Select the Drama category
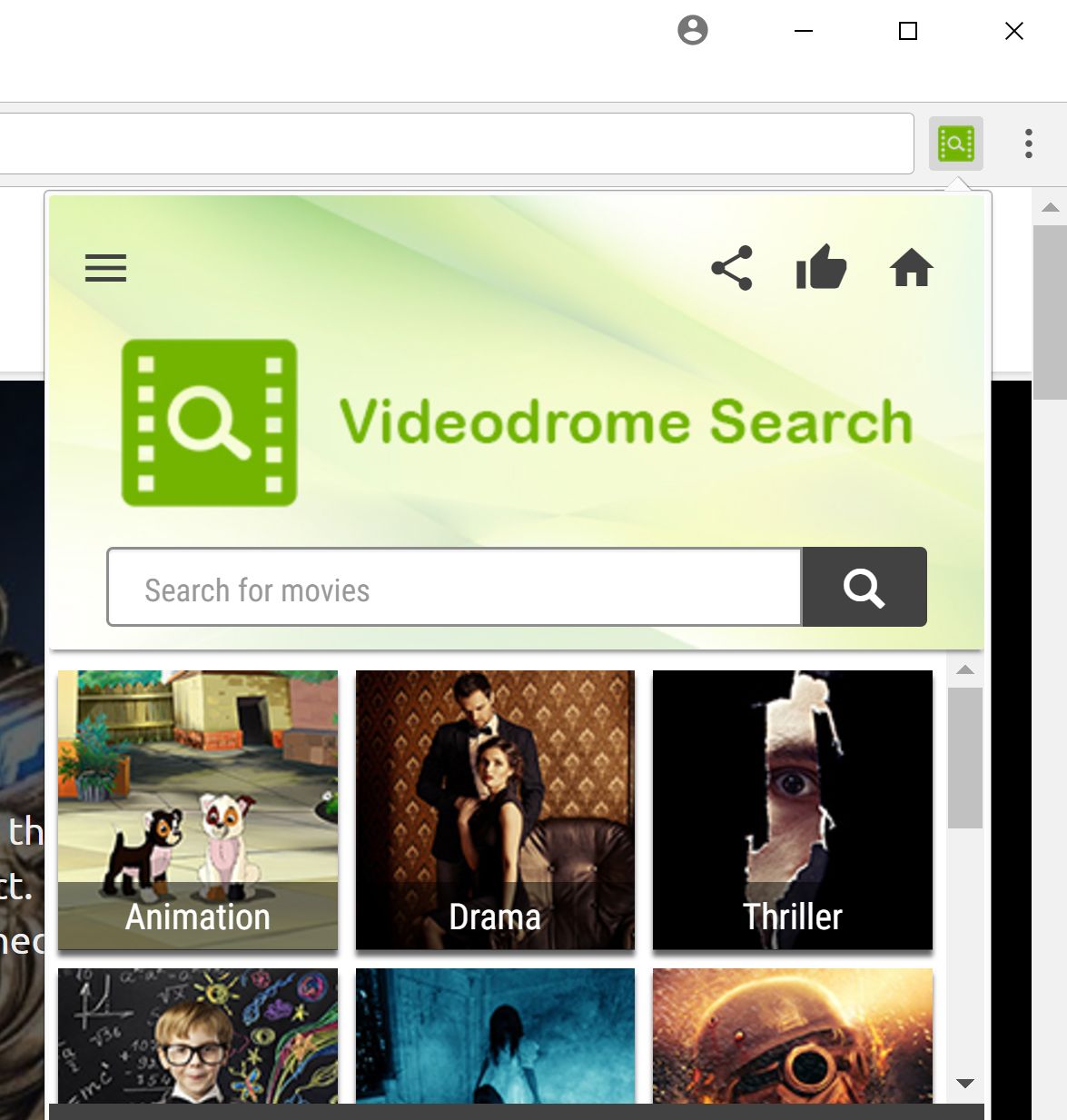This screenshot has height=1120, width=1067. coord(495,810)
